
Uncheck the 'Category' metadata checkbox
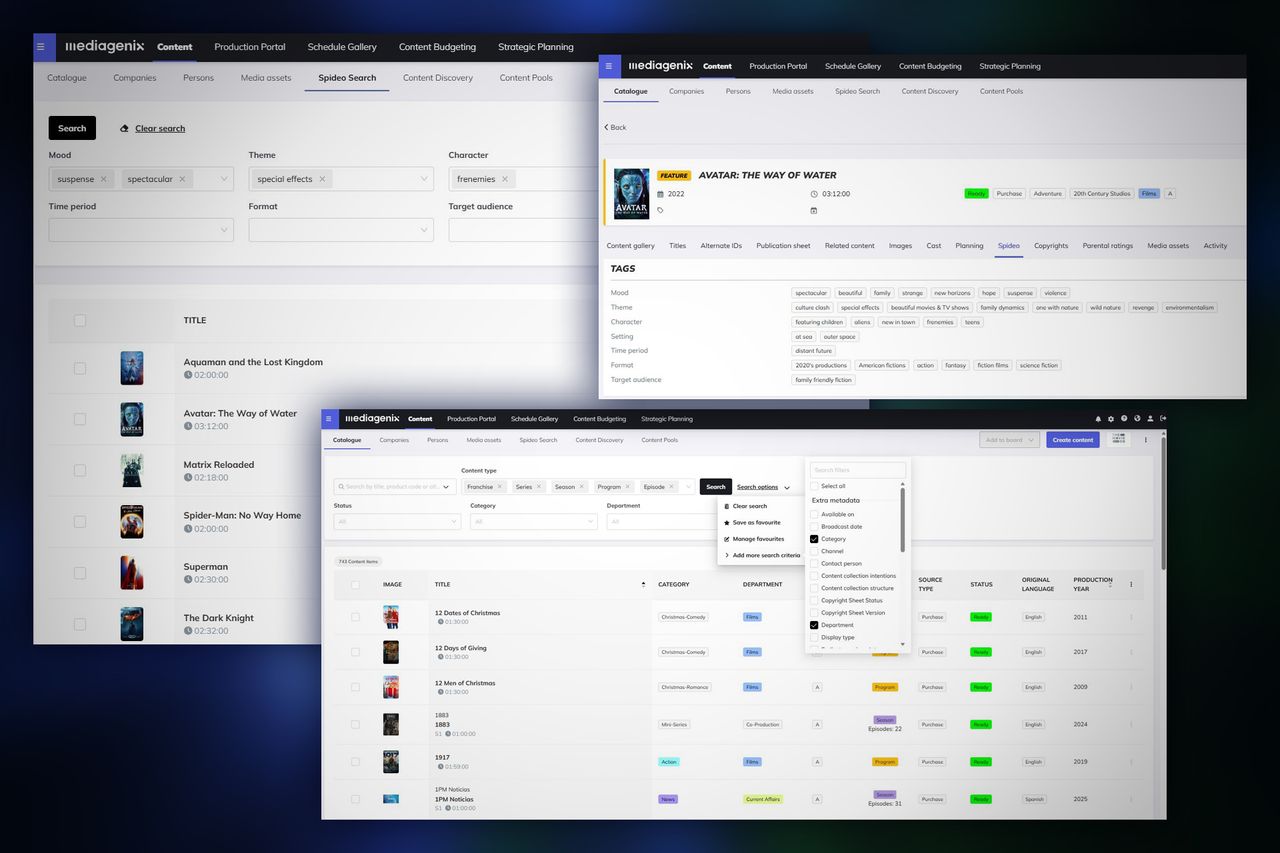(x=814, y=539)
